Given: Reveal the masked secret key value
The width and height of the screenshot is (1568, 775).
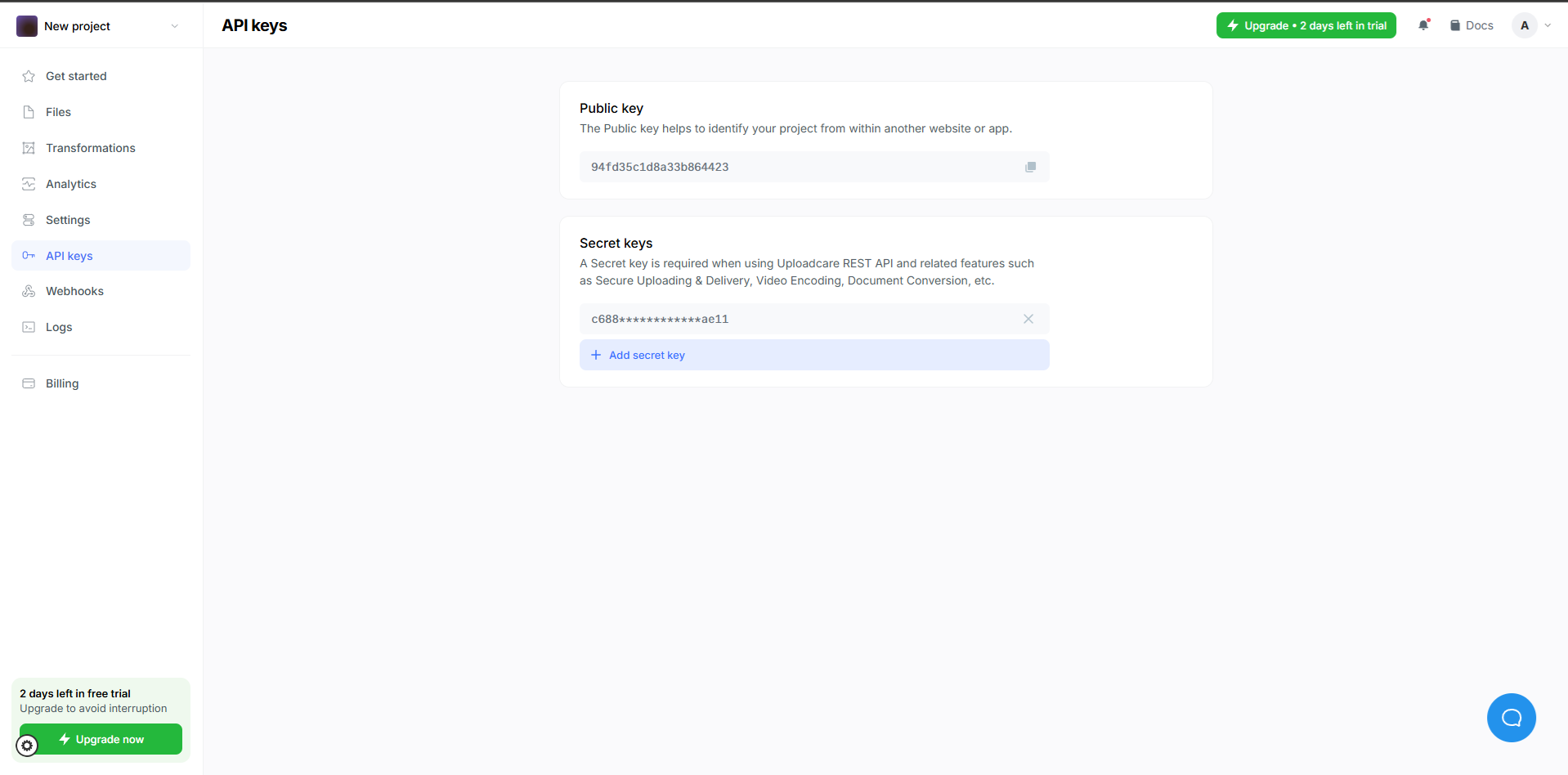Looking at the screenshot, I should [659, 319].
